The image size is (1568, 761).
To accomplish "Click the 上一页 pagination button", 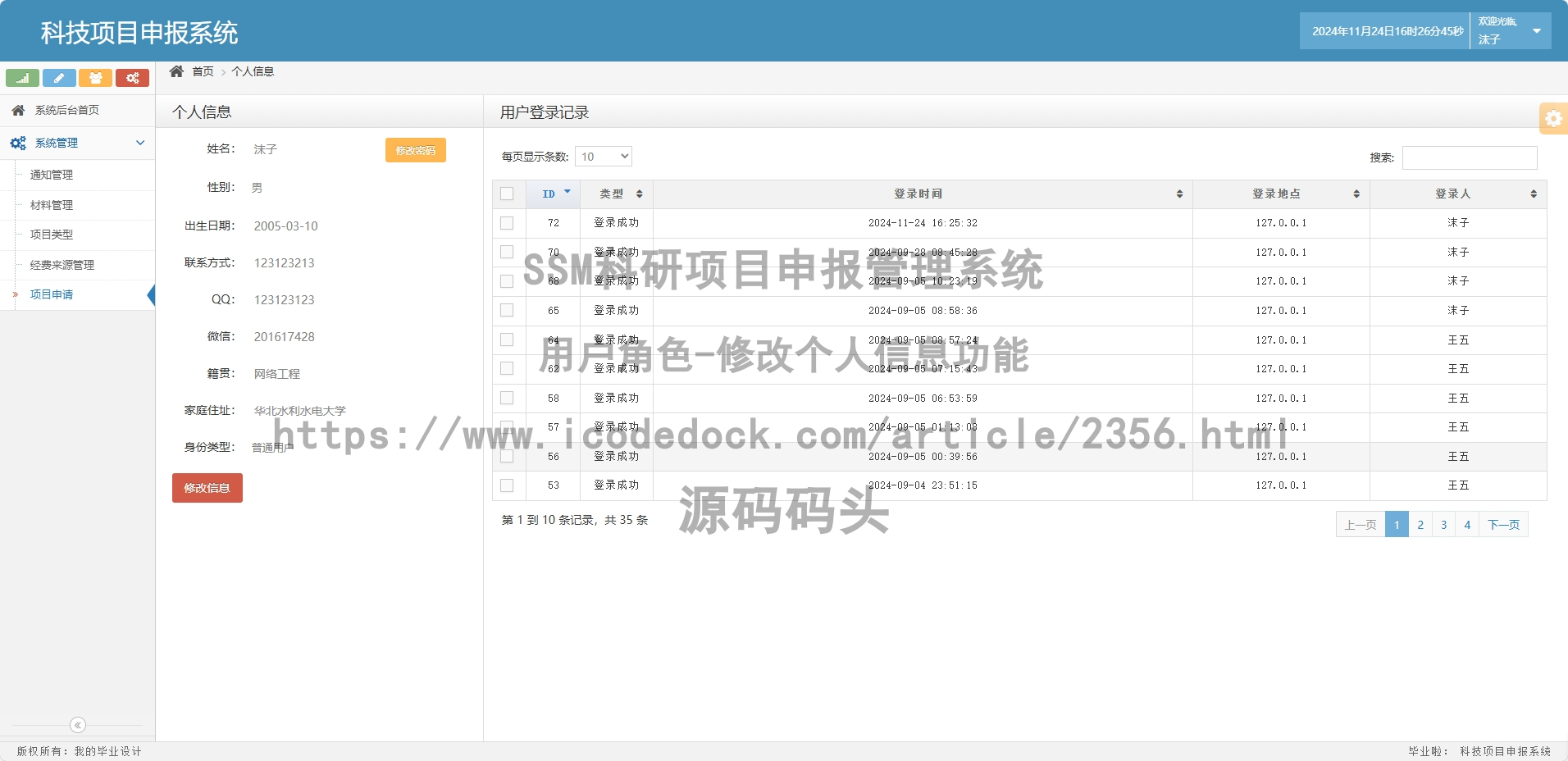I will (x=1361, y=525).
